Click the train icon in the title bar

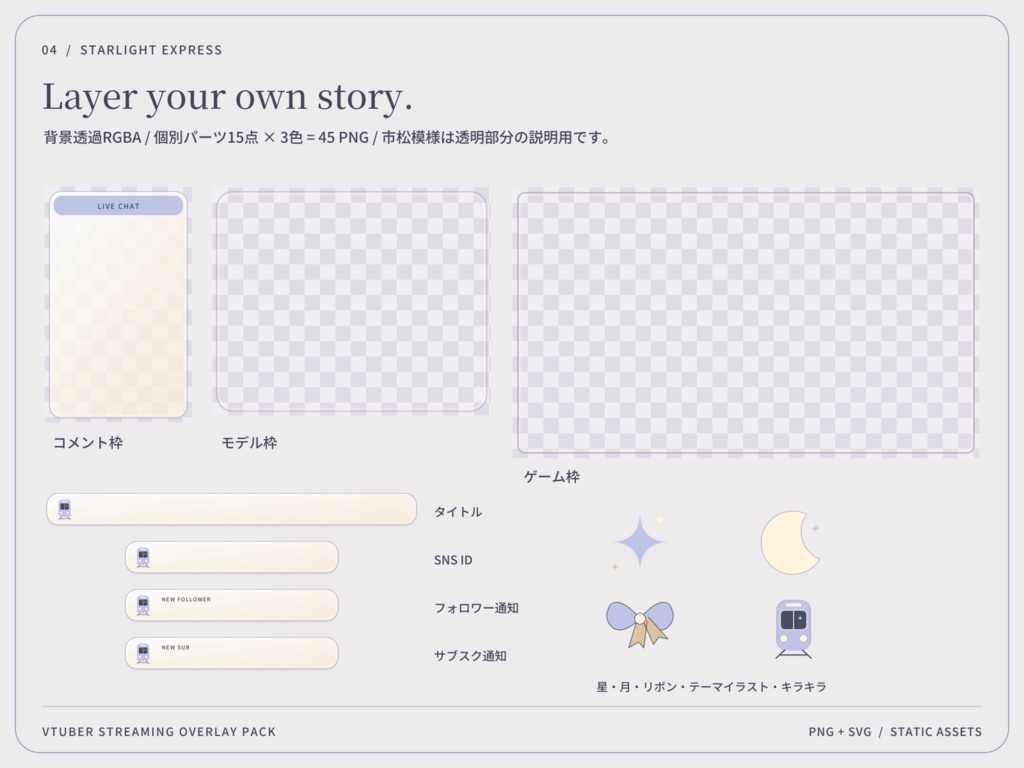pyautogui.click(x=65, y=509)
